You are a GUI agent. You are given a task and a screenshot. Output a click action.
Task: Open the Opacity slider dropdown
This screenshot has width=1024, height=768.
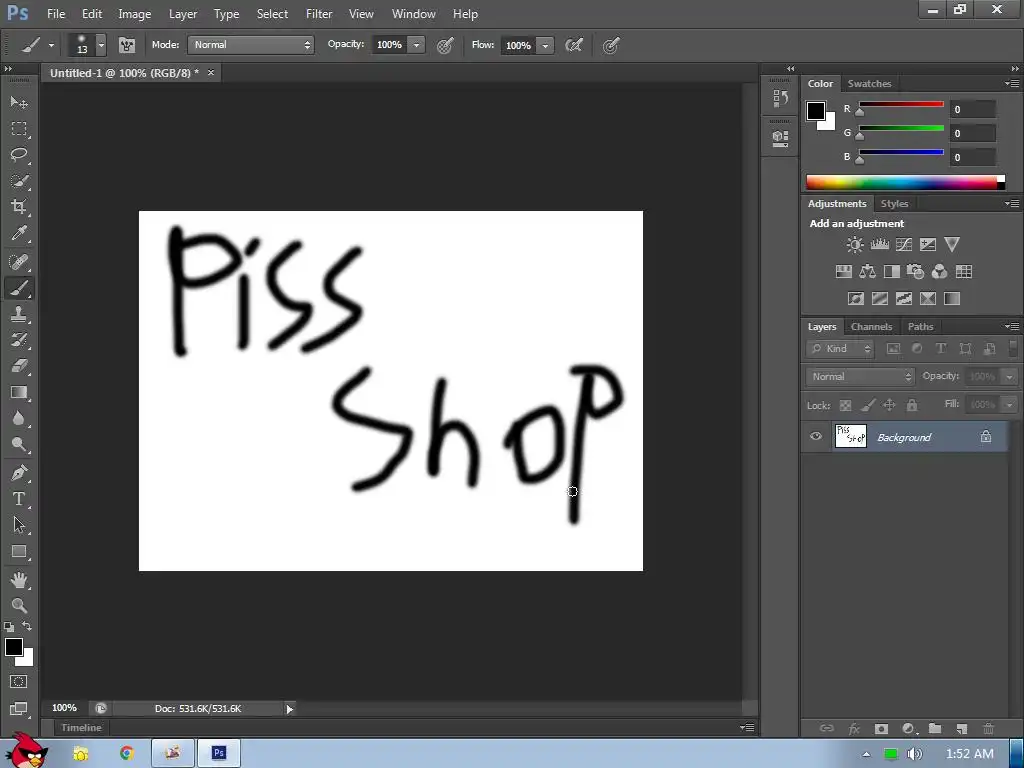[x=416, y=45]
